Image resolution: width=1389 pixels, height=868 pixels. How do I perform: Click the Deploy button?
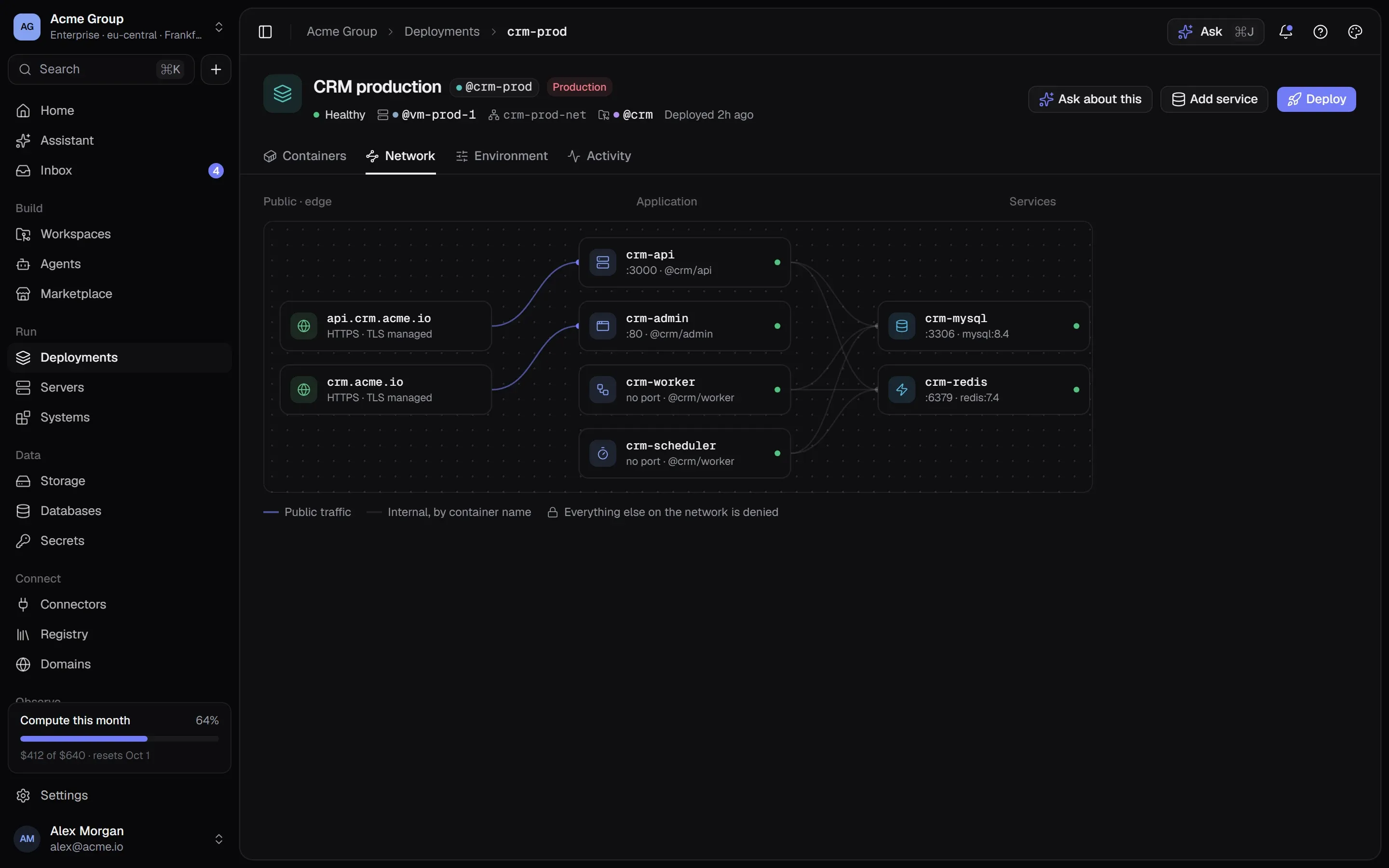(1316, 99)
